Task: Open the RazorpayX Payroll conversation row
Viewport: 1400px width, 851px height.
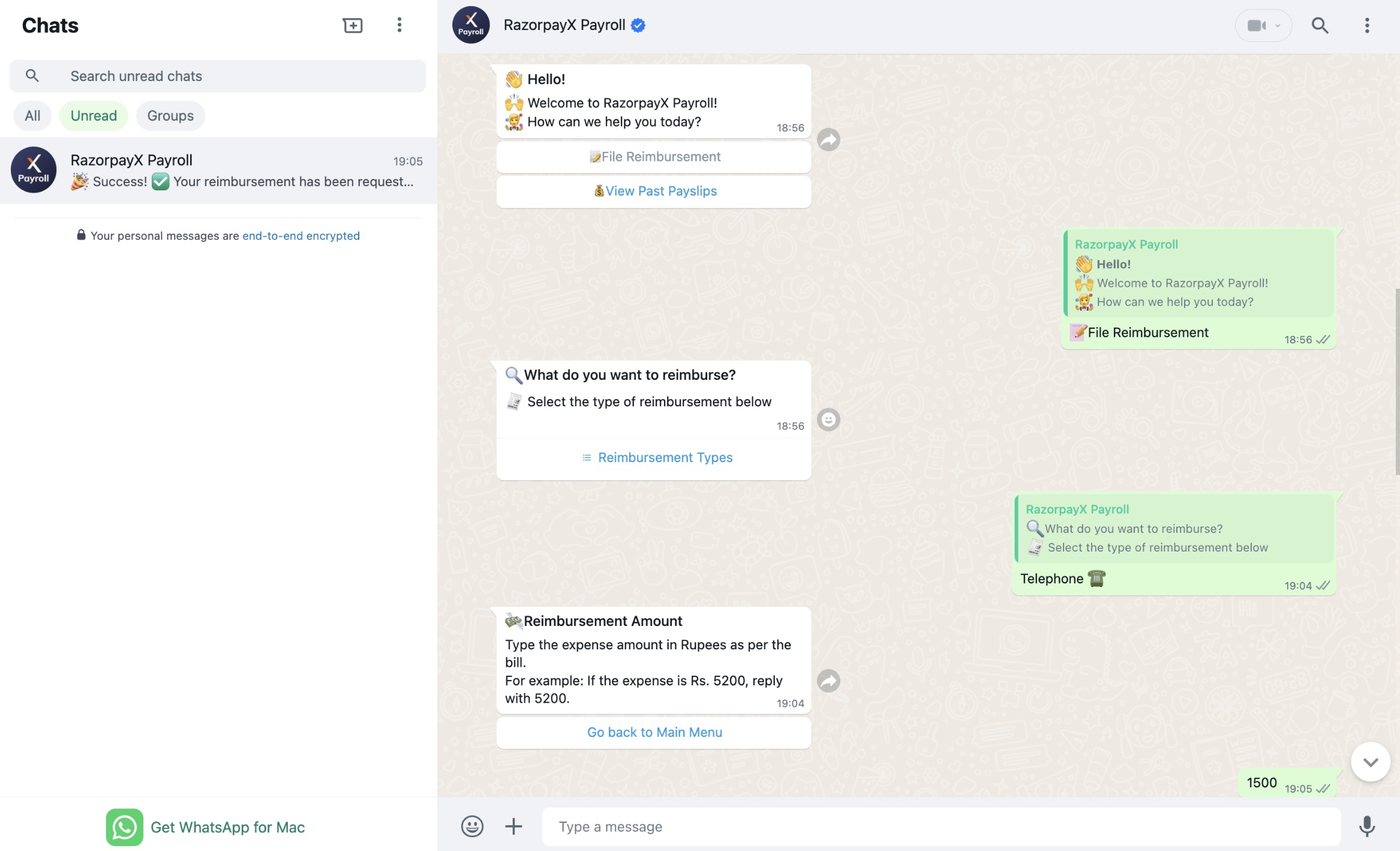Action: pos(219,170)
